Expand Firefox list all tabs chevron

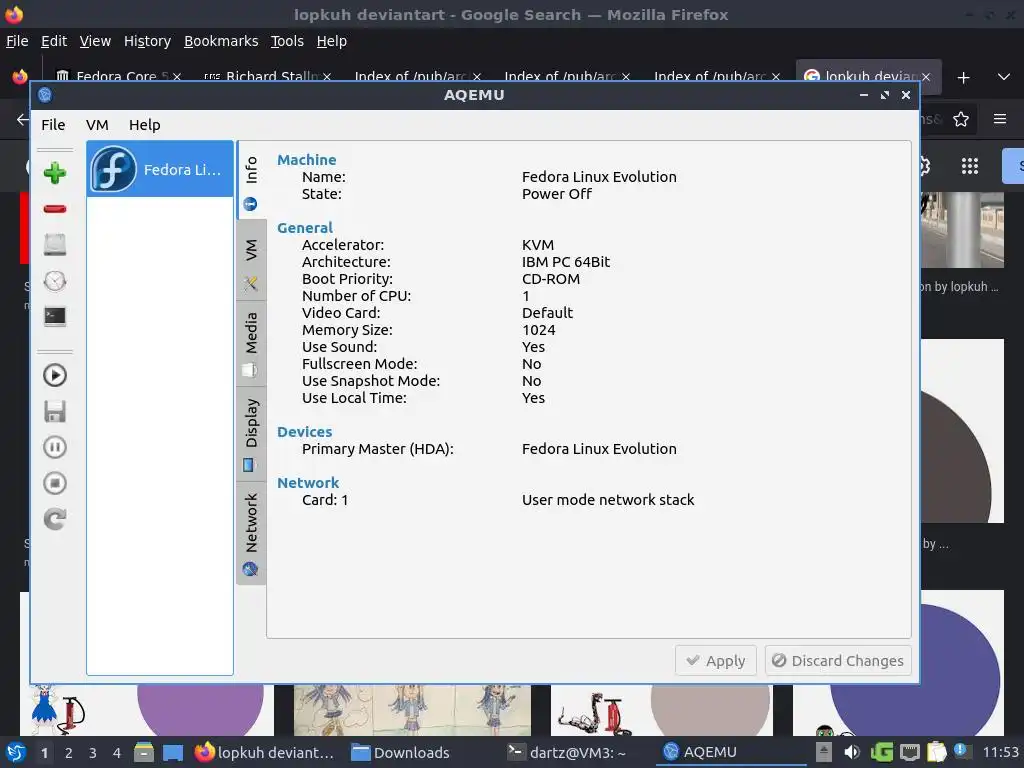click(1004, 77)
